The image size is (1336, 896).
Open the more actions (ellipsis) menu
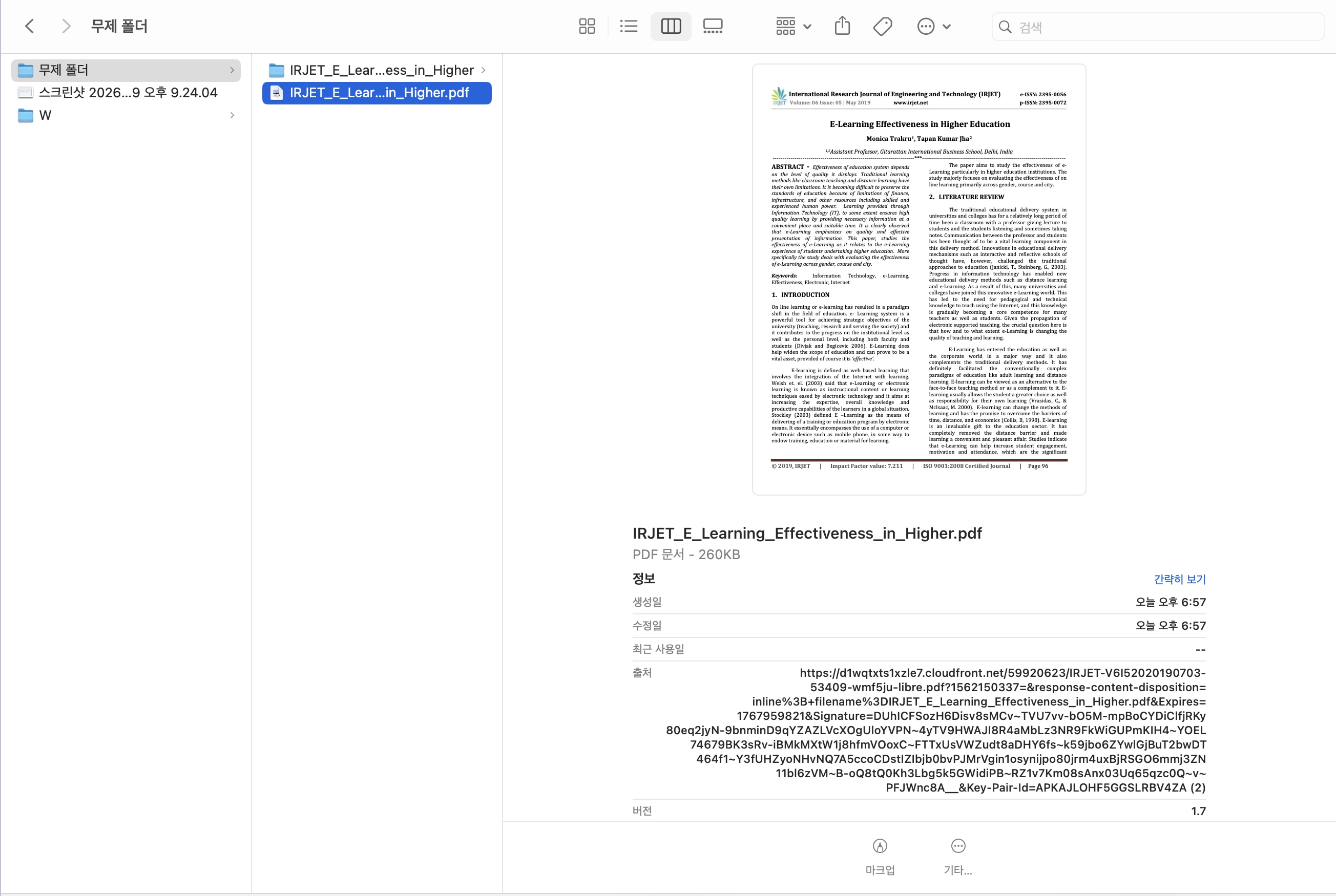click(x=933, y=26)
